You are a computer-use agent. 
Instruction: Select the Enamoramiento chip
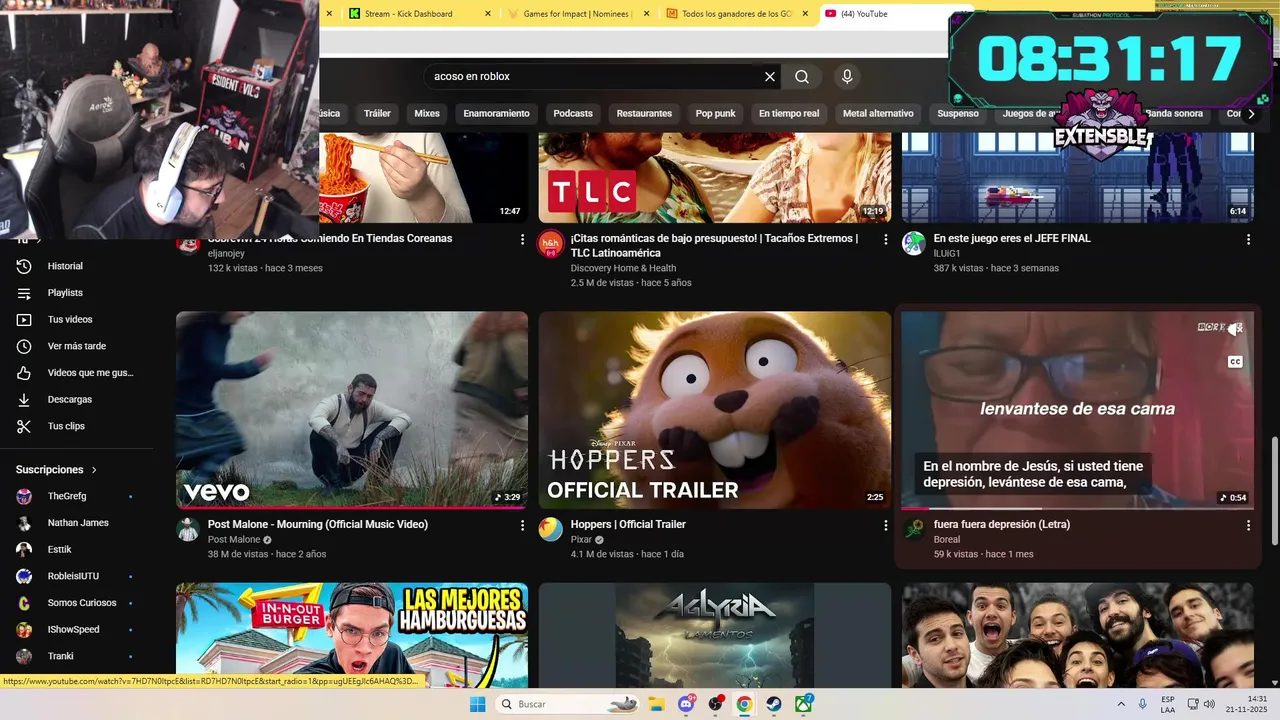(x=496, y=114)
